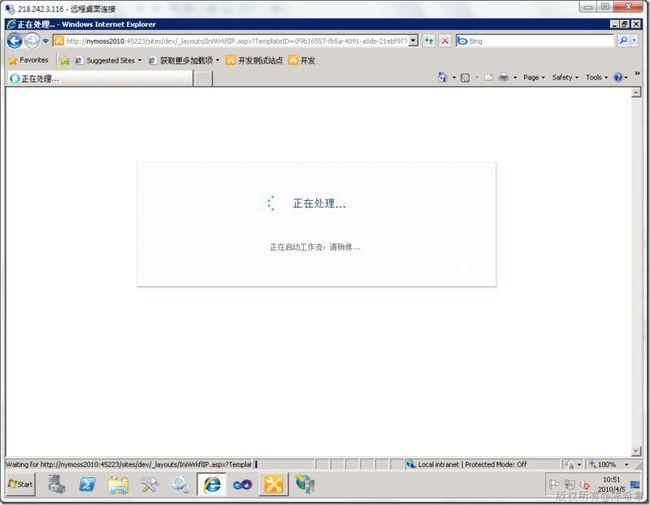Image resolution: width=650 pixels, height=505 pixels.
Task: Open a new blank tab
Action: click(203, 78)
